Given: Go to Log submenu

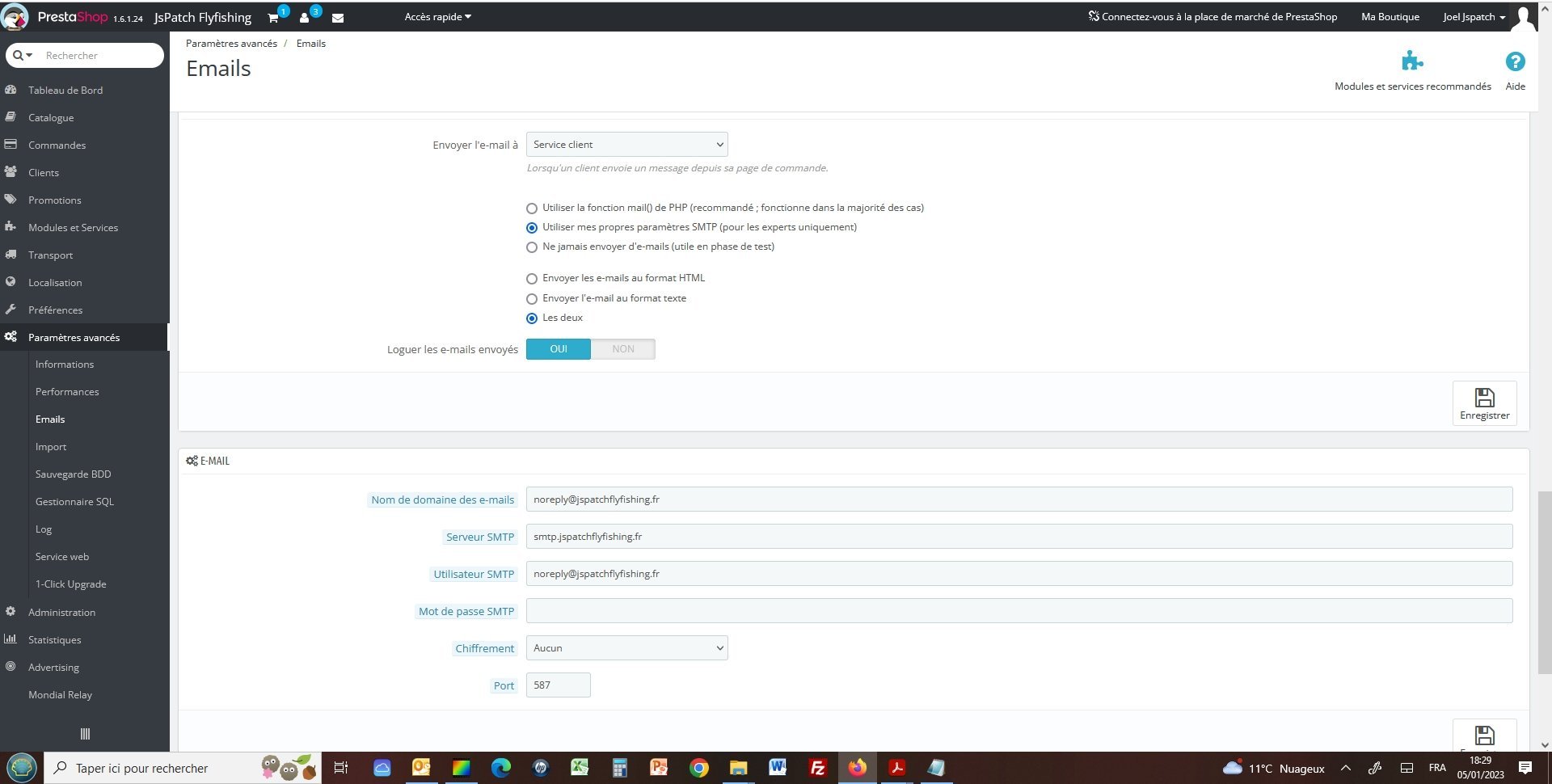Looking at the screenshot, I should [x=44, y=529].
